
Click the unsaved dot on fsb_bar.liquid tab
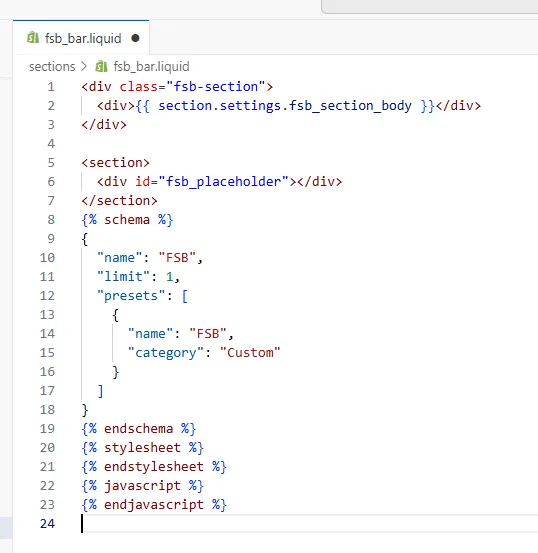pyautogui.click(x=135, y=38)
